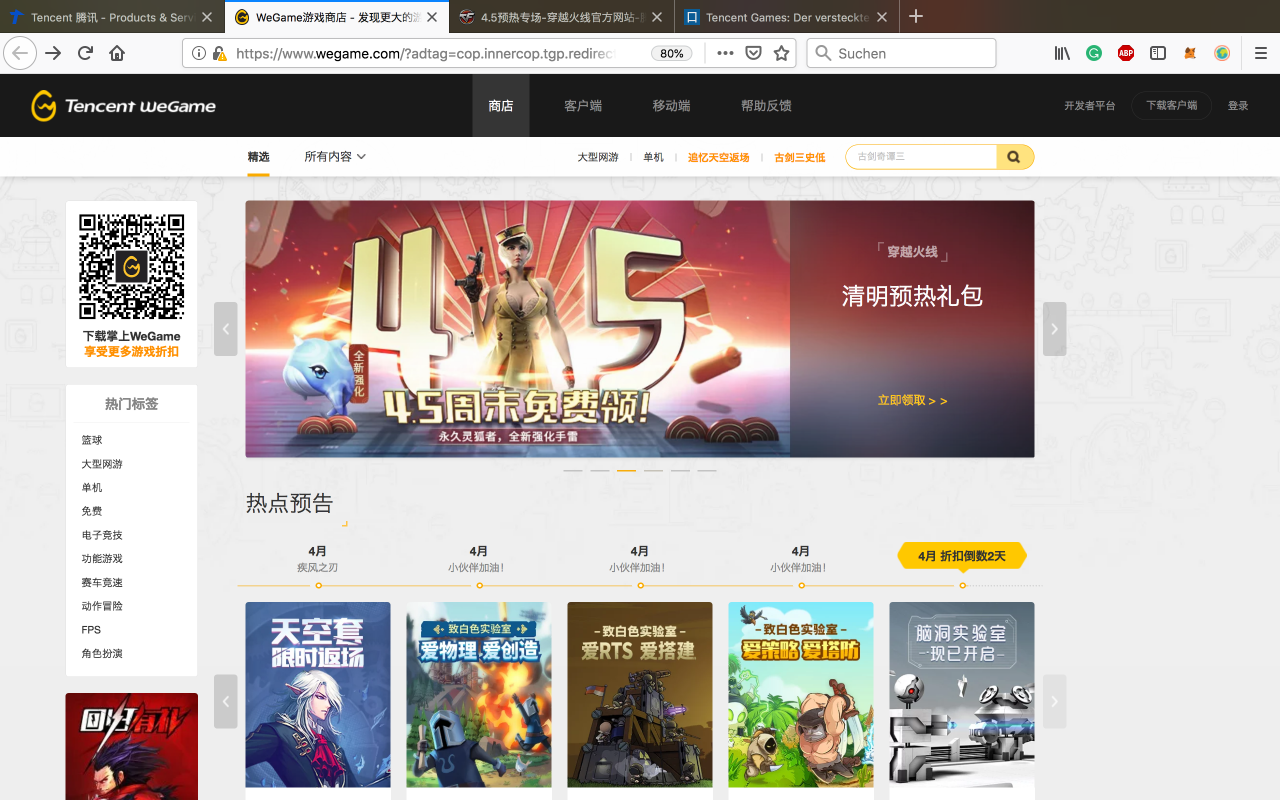Viewport: 1280px width, 800px height.
Task: Open the 古剑三史低 promo link
Action: click(800, 157)
